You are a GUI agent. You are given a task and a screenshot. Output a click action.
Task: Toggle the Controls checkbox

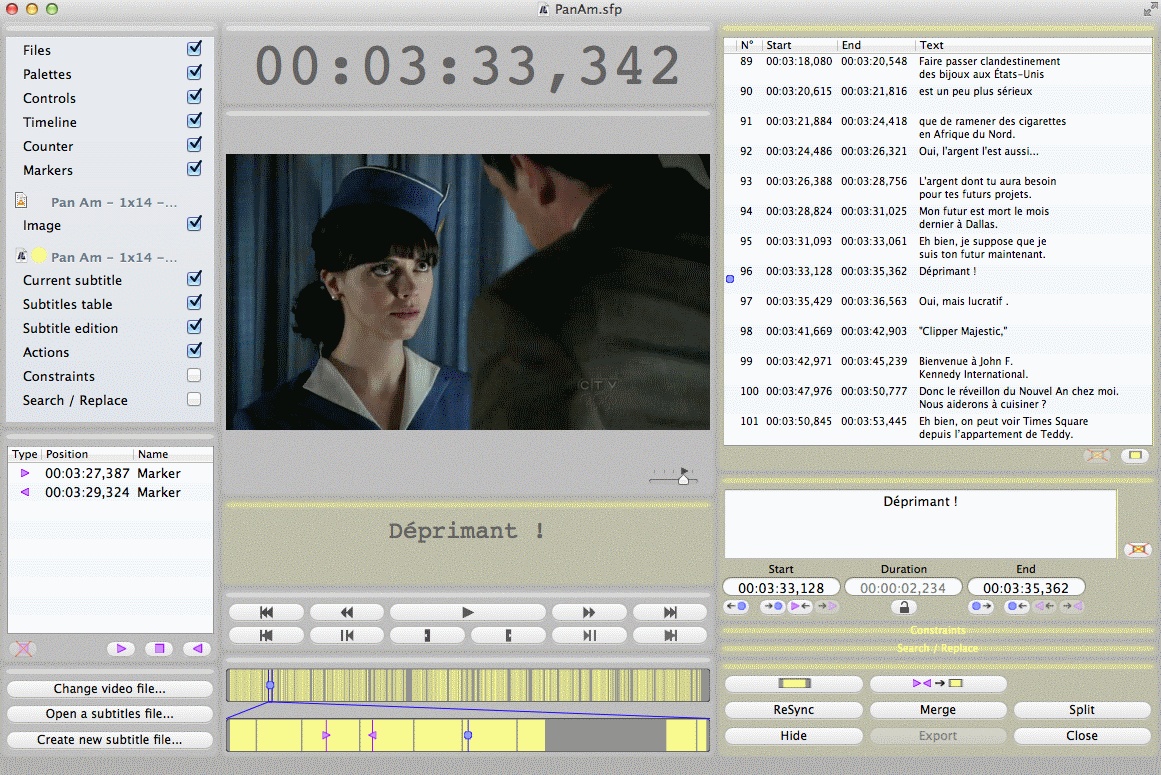point(194,96)
